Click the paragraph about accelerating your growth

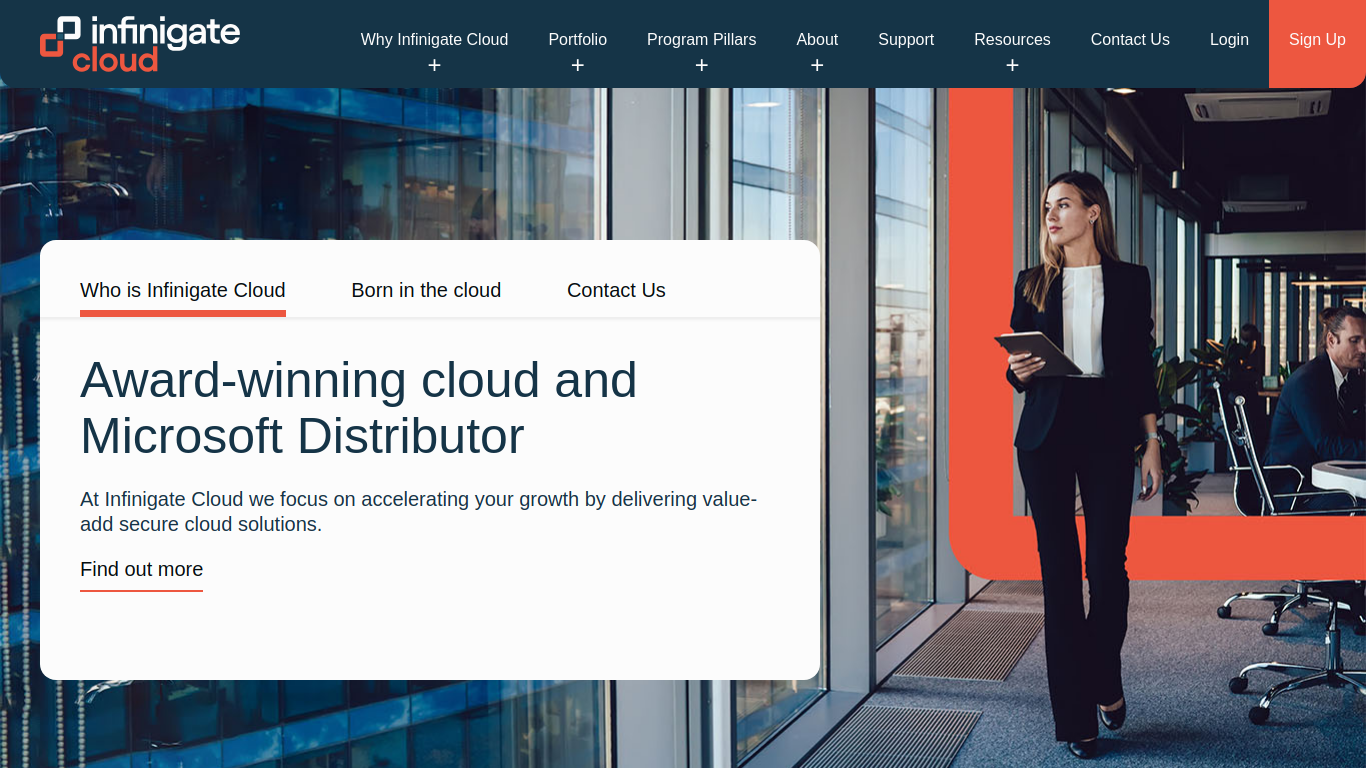418,512
